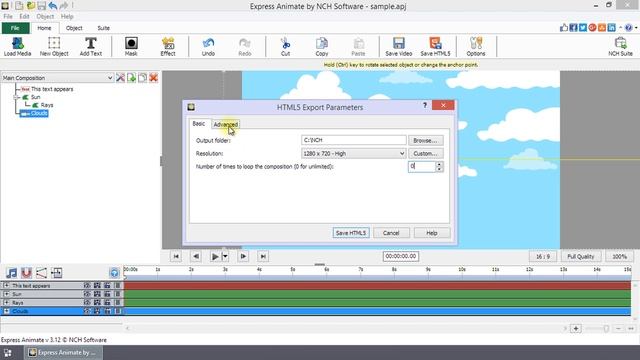This screenshot has width=640, height=360.
Task: Open the play button options arrow
Action: click(225, 256)
